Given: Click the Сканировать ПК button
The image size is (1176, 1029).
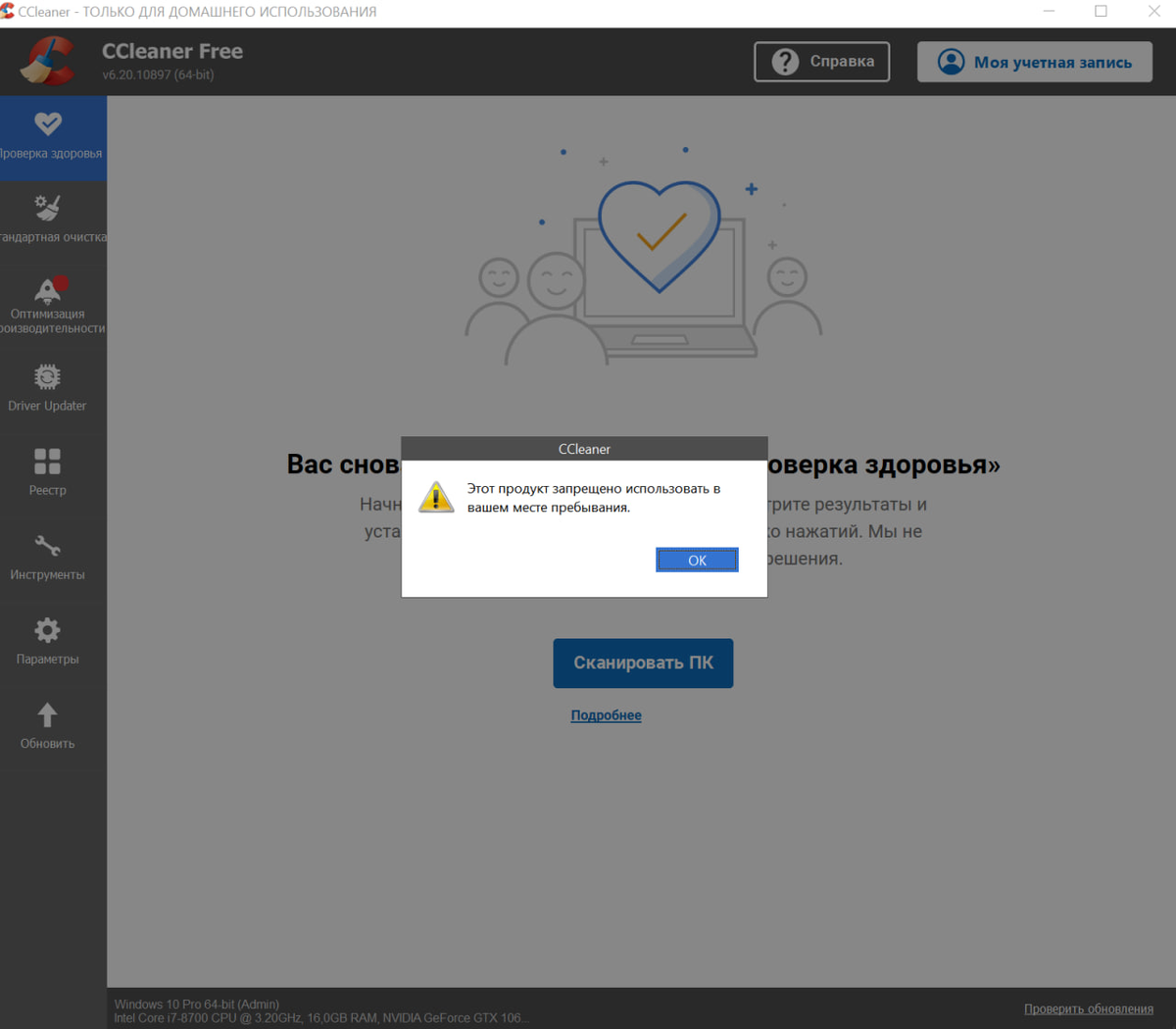Looking at the screenshot, I should pos(643,663).
